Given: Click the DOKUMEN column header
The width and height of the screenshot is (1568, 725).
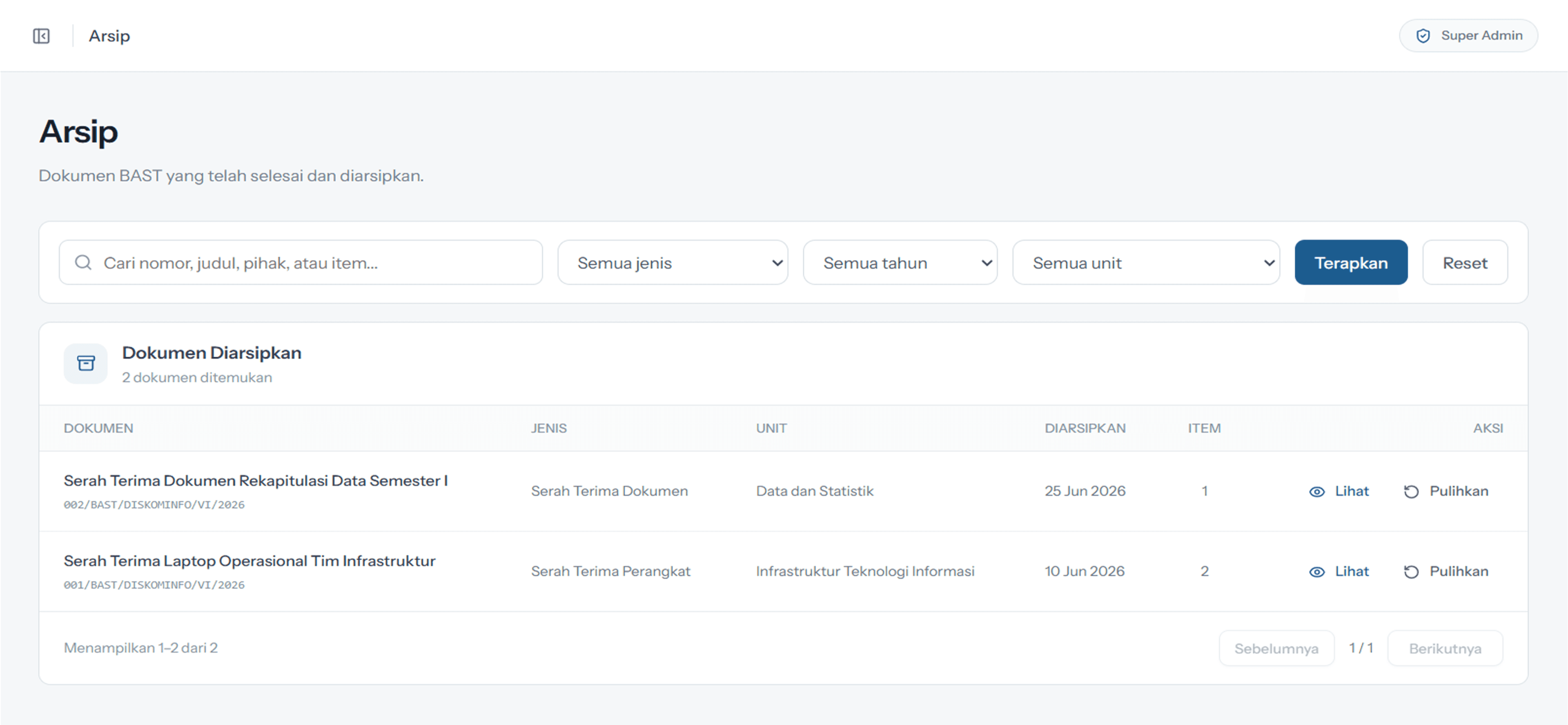Looking at the screenshot, I should pyautogui.click(x=98, y=429).
